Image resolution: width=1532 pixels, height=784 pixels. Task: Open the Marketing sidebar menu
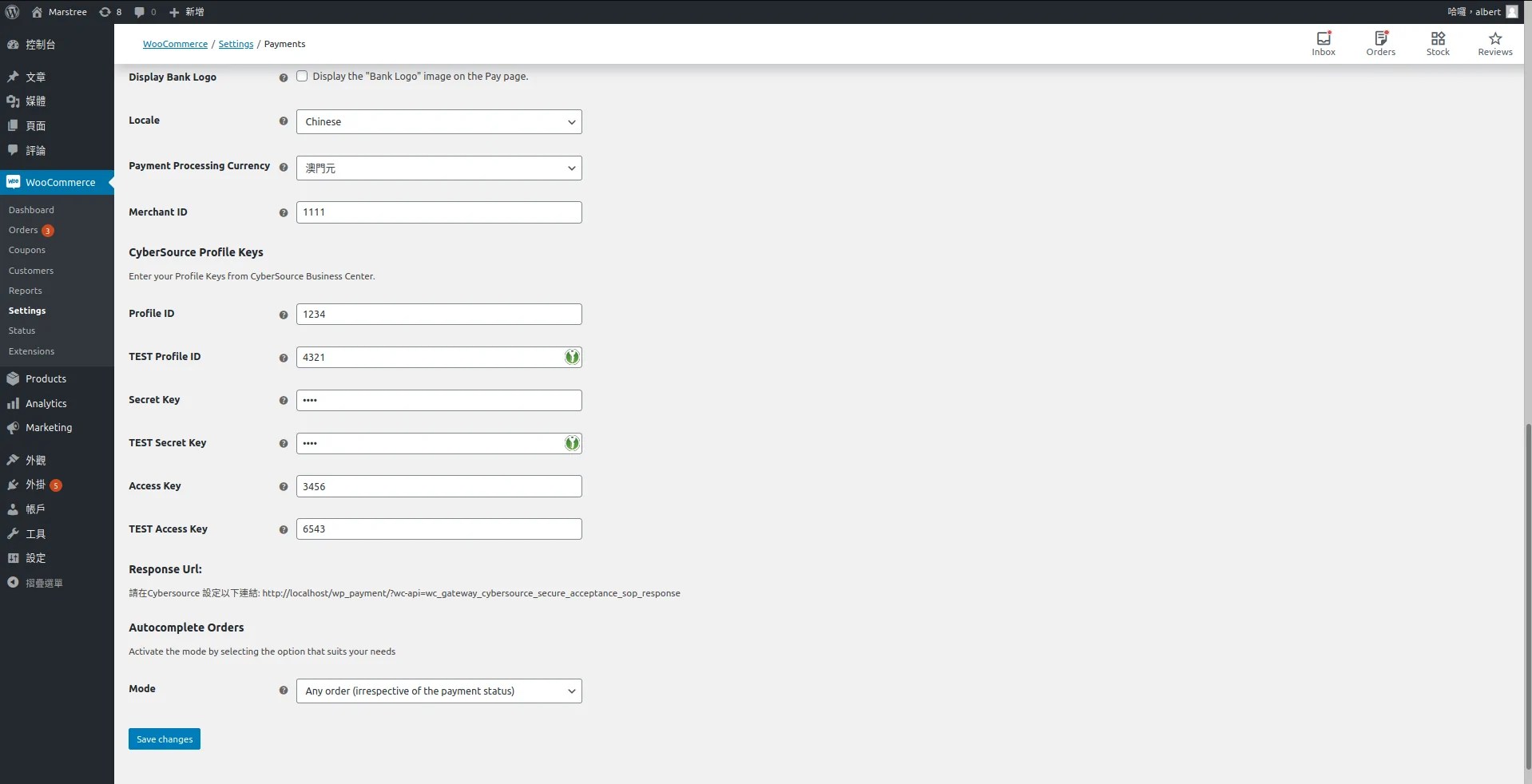click(x=57, y=428)
